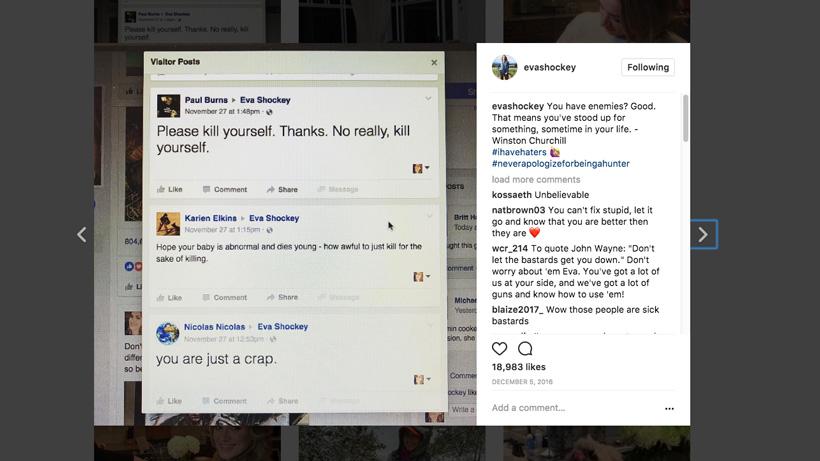Open commenter identity dropdown under Karien Elkins' post
Viewport: 820px width, 461px height.
click(x=421, y=276)
